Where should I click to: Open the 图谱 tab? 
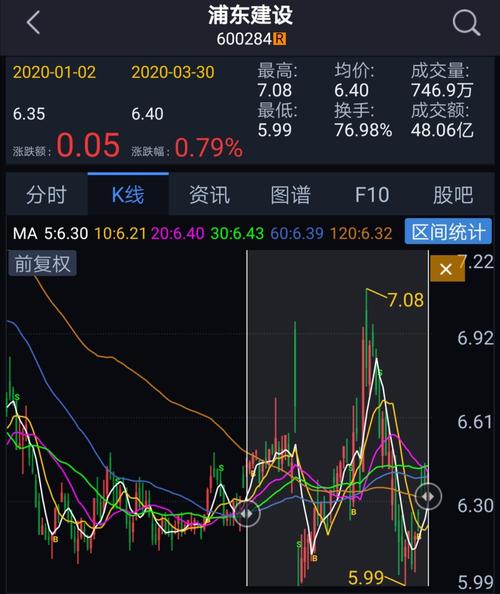coord(291,195)
